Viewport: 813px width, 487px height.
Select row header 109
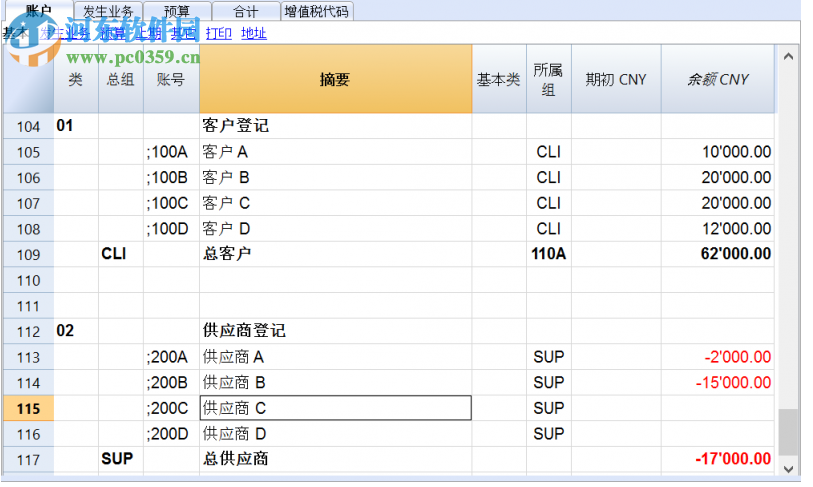pos(29,255)
